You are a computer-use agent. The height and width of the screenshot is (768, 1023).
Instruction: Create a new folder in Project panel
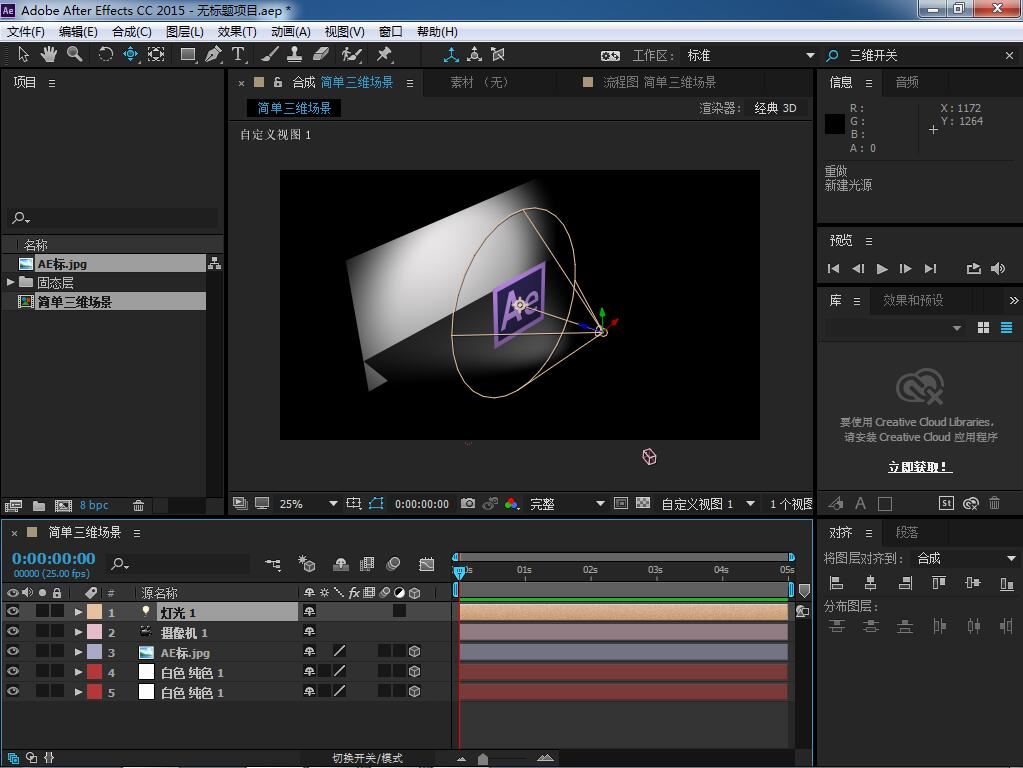[x=39, y=506]
